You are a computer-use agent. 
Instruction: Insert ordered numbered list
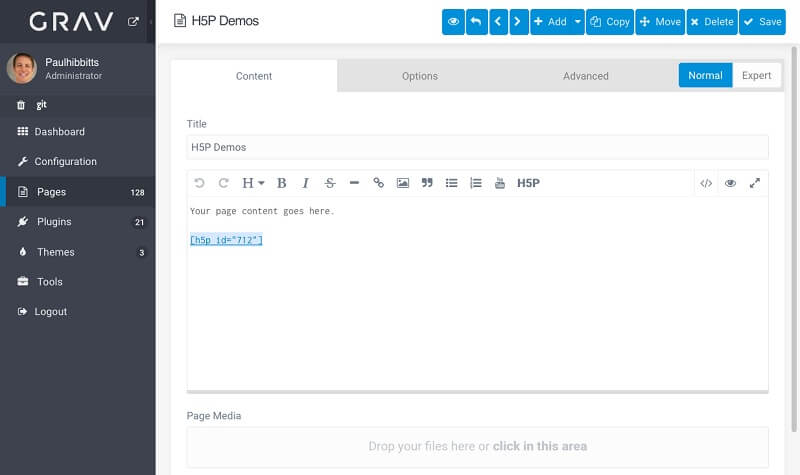(476, 183)
